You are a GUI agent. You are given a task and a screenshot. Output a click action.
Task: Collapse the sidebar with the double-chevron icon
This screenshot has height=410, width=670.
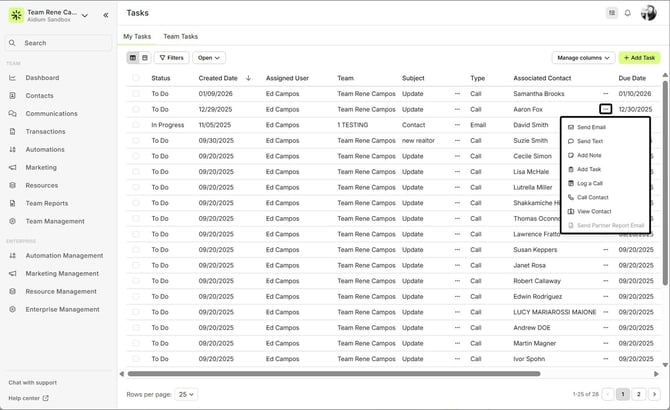pos(106,15)
